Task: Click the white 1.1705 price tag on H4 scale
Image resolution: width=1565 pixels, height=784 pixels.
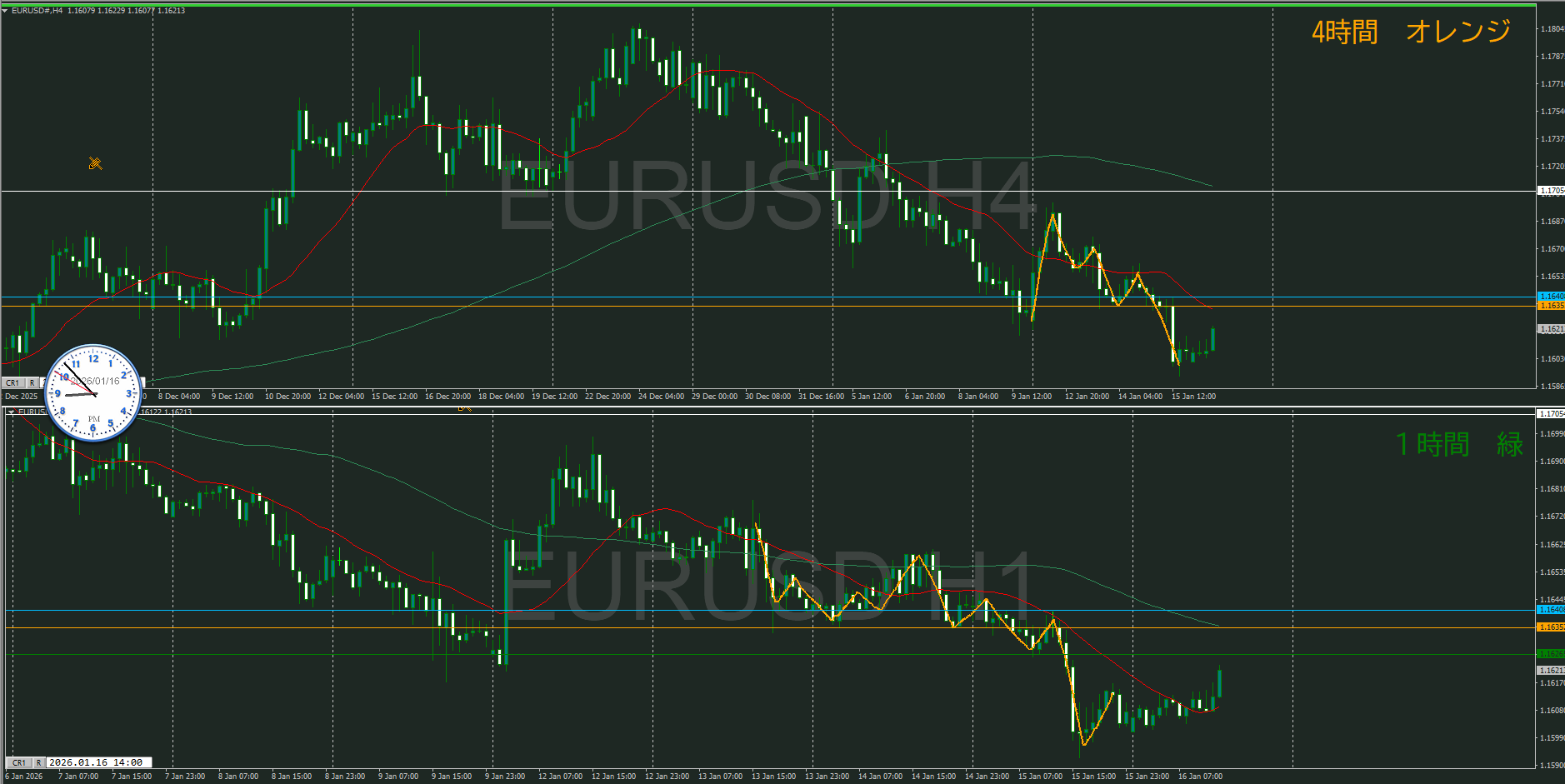Action: coord(1551,191)
